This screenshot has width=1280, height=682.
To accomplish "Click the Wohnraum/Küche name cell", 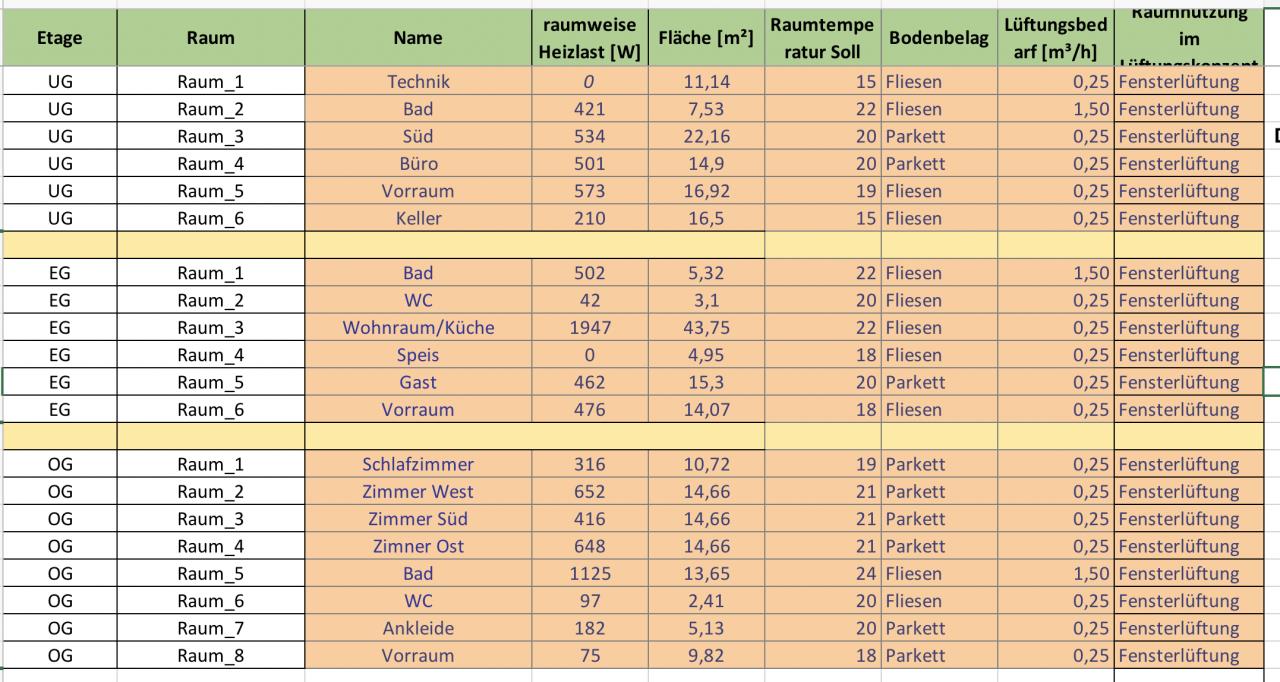I will [418, 328].
